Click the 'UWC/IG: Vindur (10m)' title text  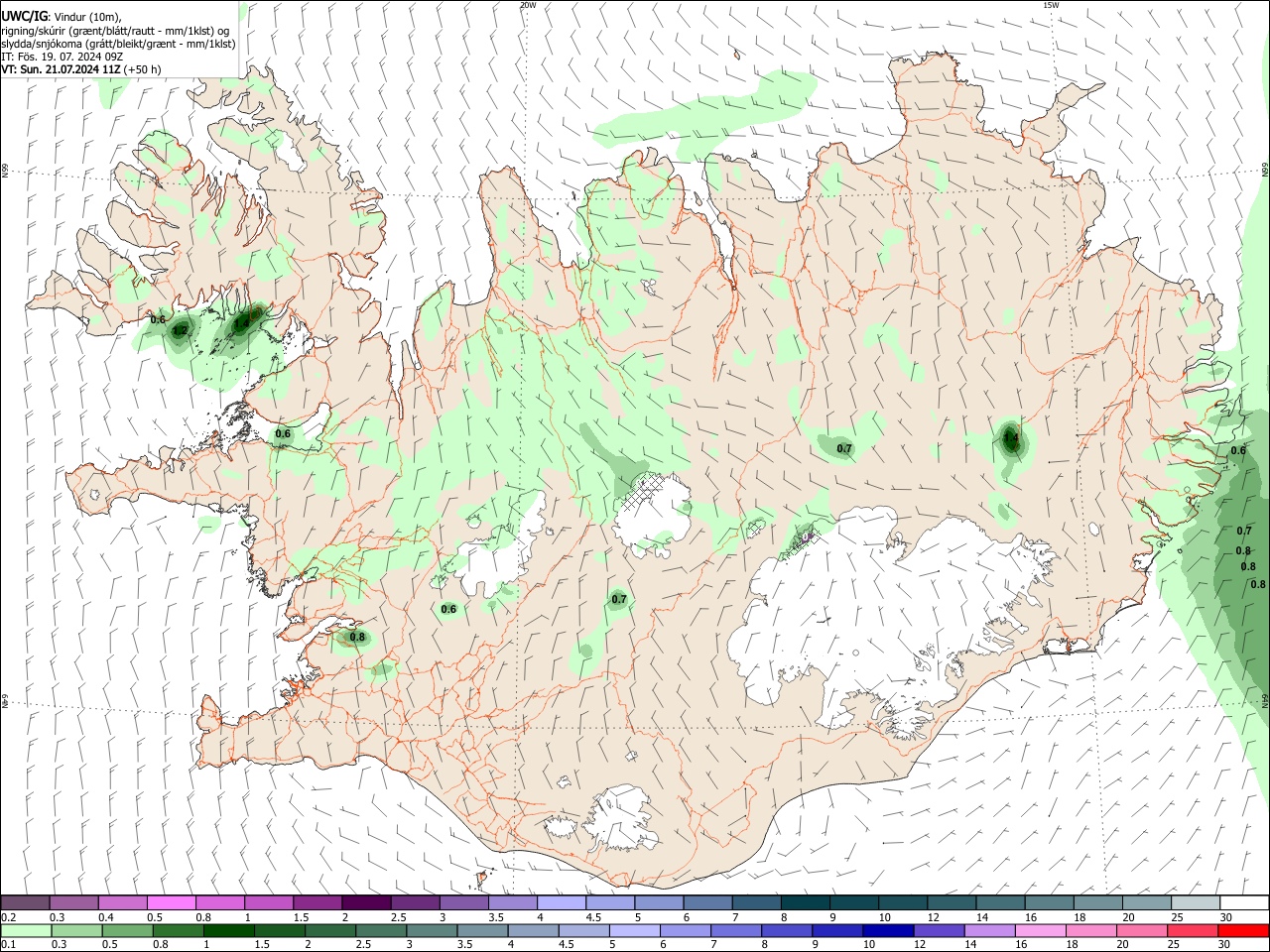(62, 17)
